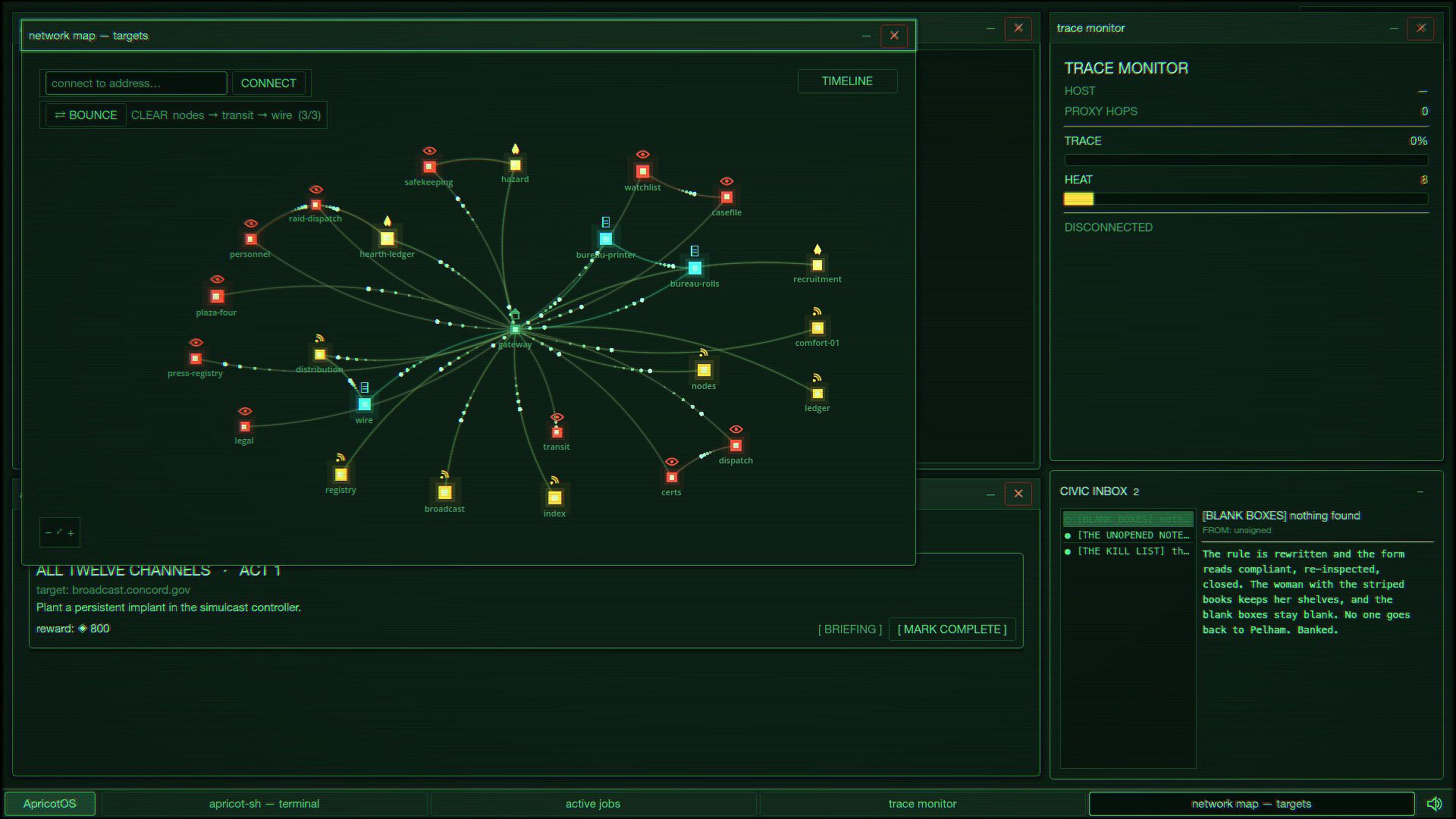Select the recruitment node

point(817,265)
